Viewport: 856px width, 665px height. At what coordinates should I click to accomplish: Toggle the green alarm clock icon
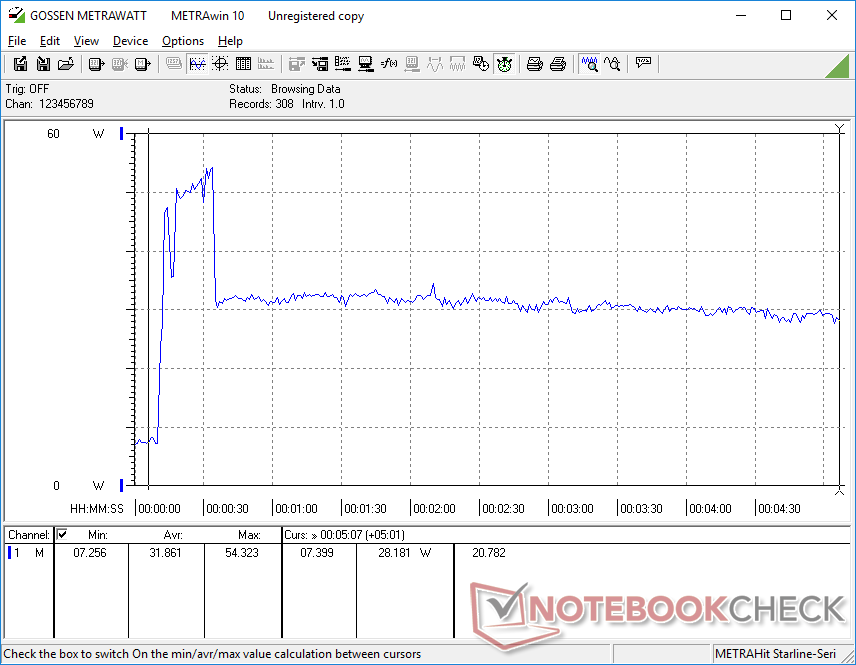click(504, 64)
